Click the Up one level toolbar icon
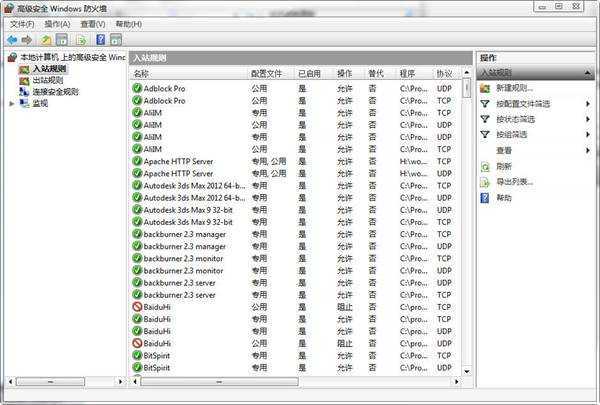Screen dimensions: 600x405 [x=46, y=40]
